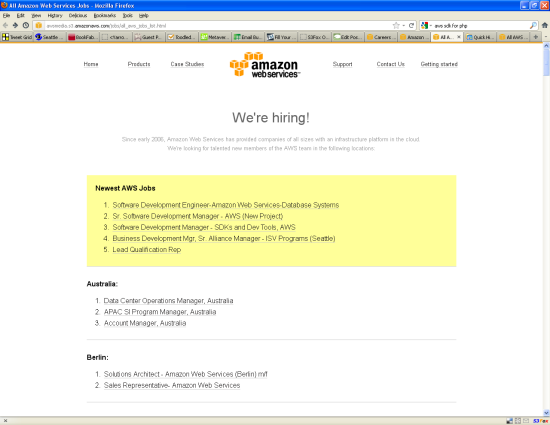Open the search engine selector dropdown
The image size is (550, 425).
pyautogui.click(x=427, y=25)
